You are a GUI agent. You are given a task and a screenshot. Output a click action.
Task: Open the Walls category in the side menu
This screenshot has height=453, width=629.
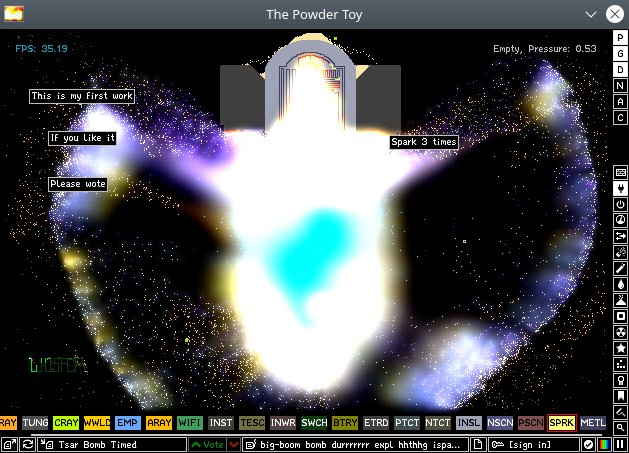[x=621, y=173]
